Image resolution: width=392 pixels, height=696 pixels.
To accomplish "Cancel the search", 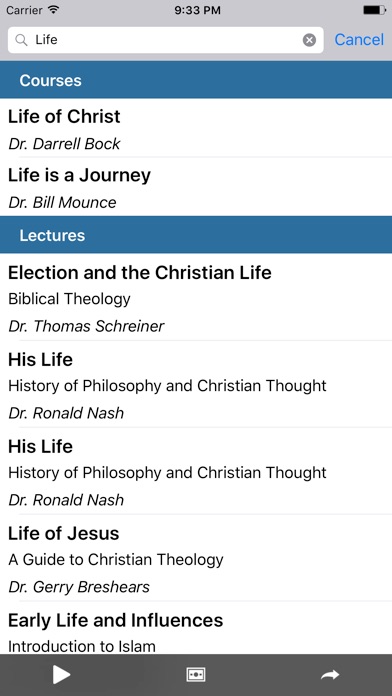I will click(359, 40).
